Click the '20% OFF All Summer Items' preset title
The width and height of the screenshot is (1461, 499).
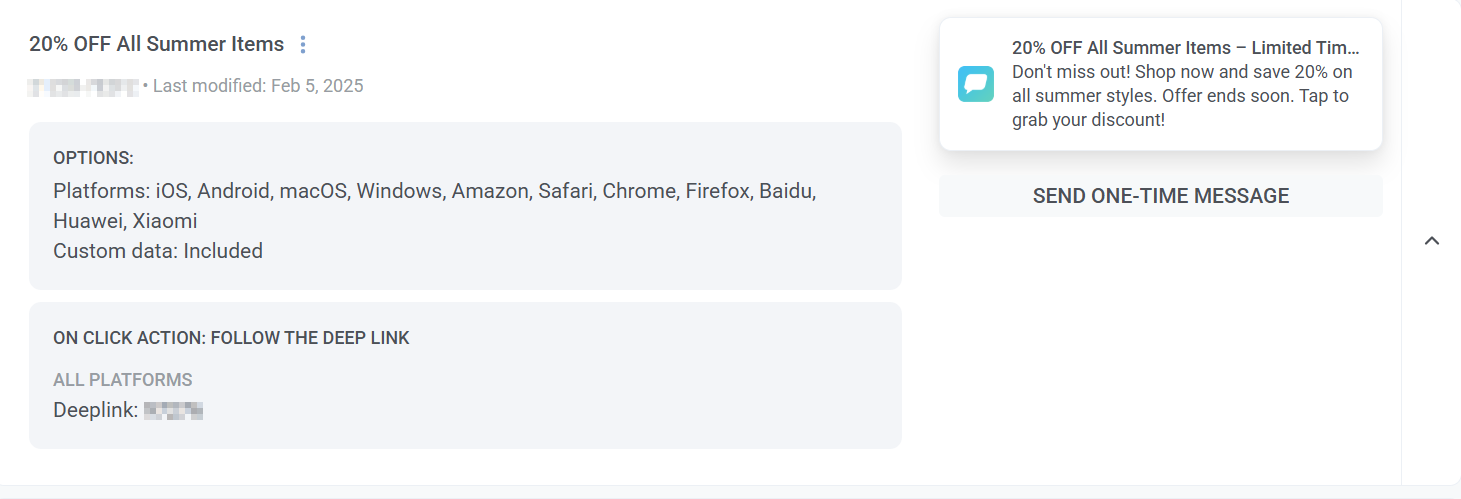coord(156,45)
